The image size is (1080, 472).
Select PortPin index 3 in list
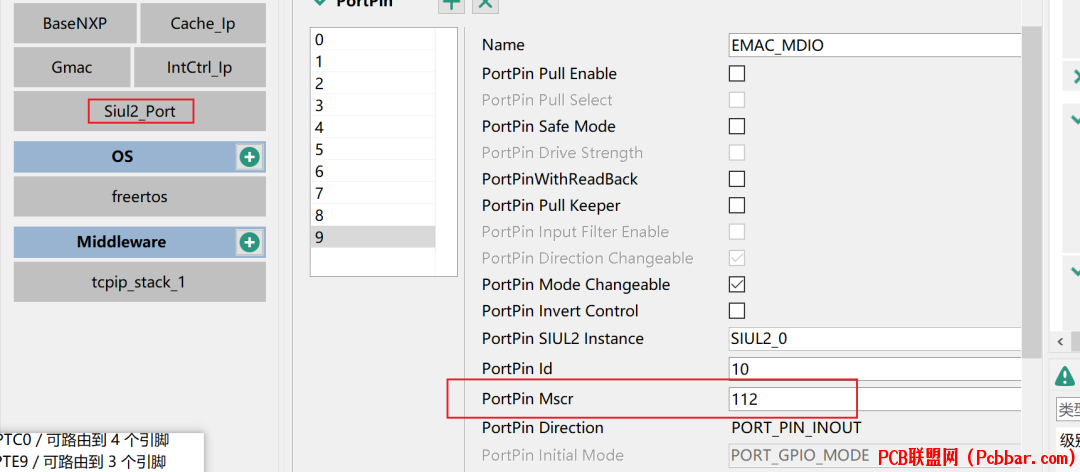(373, 106)
